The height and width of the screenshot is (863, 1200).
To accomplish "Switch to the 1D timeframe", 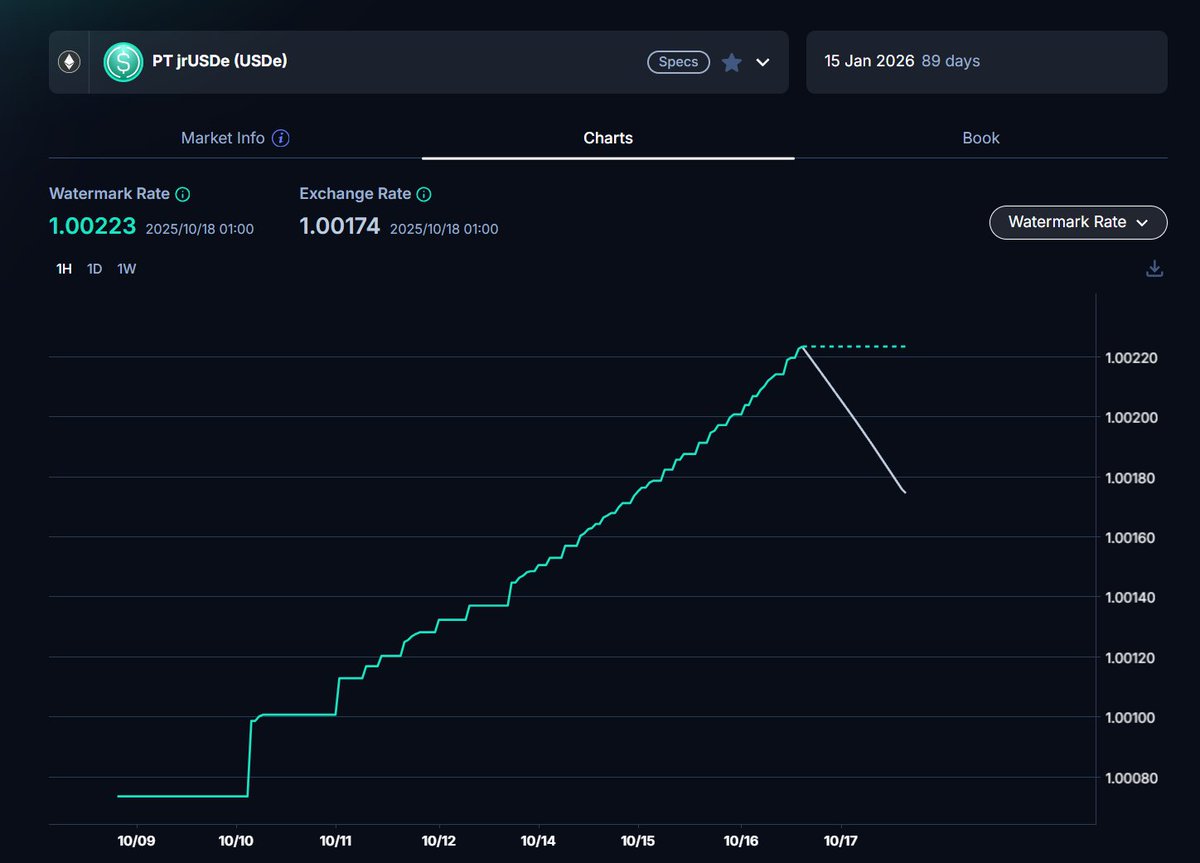I will (x=94, y=269).
